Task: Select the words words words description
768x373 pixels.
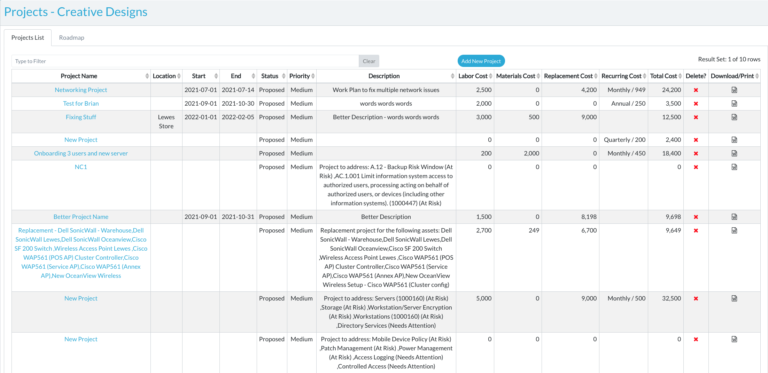Action: (386, 104)
